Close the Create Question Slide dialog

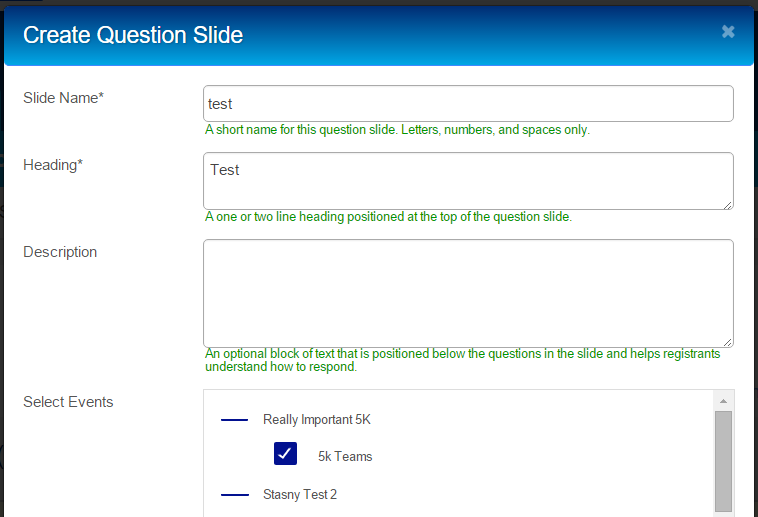coord(728,32)
